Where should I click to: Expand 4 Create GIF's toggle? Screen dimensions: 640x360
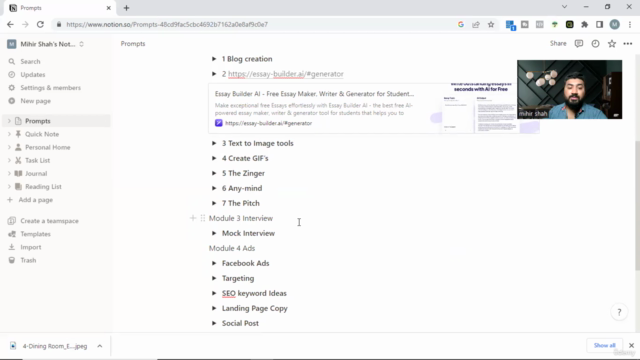(x=214, y=158)
